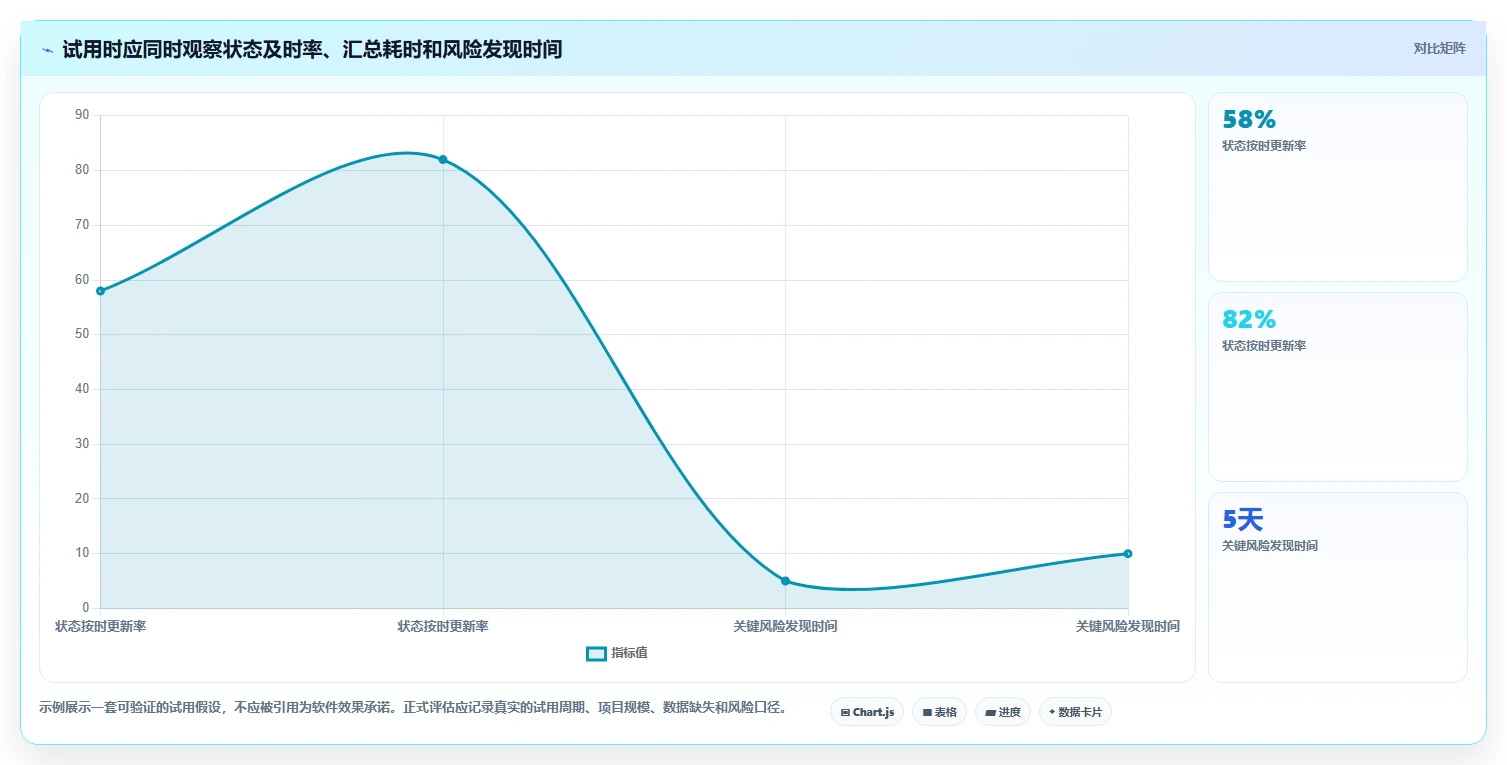Screen dimensions: 1507x765
Task: Click the y-axis tick label 90
Action: pos(82,115)
